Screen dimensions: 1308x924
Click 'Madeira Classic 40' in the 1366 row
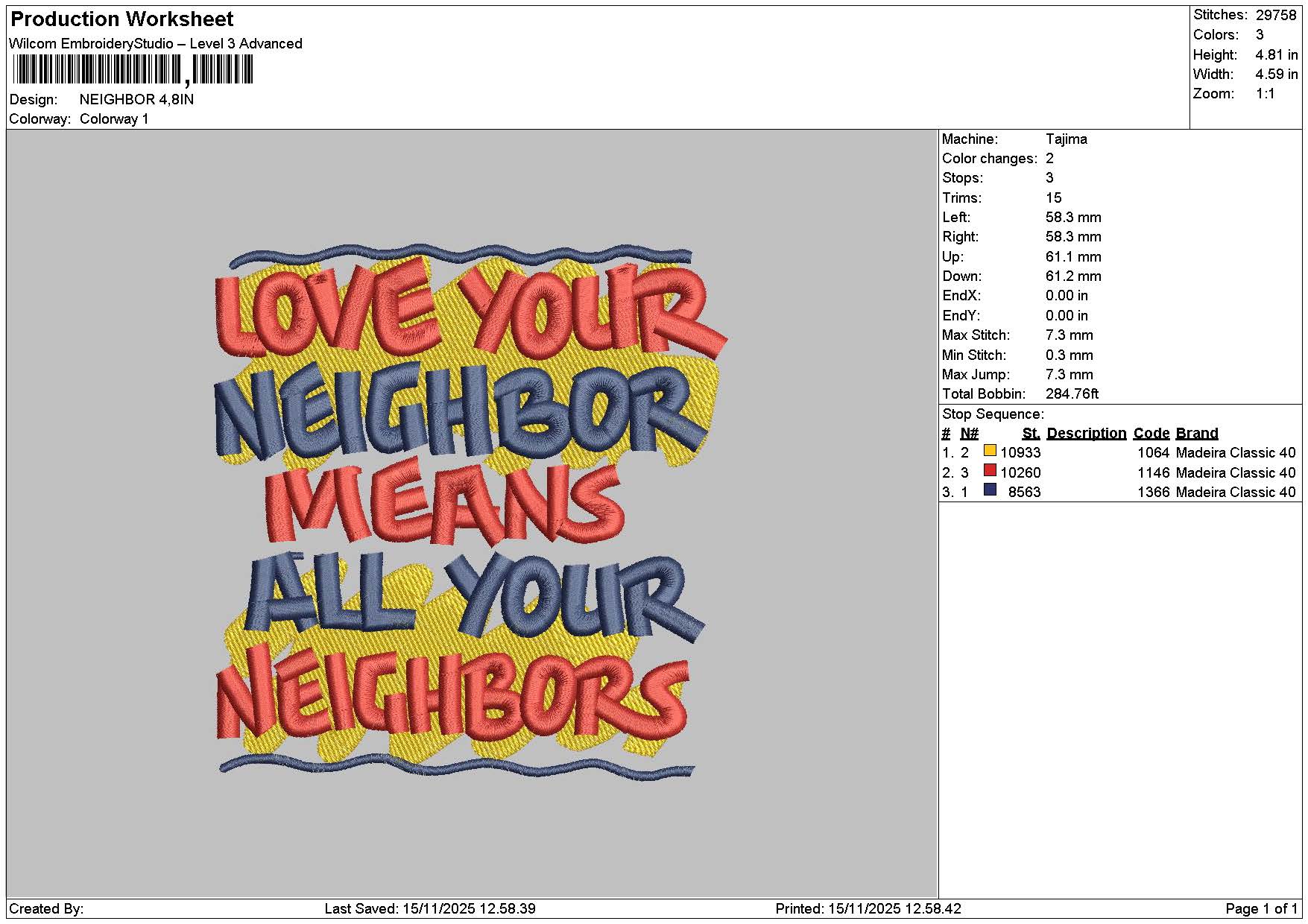click(1235, 493)
